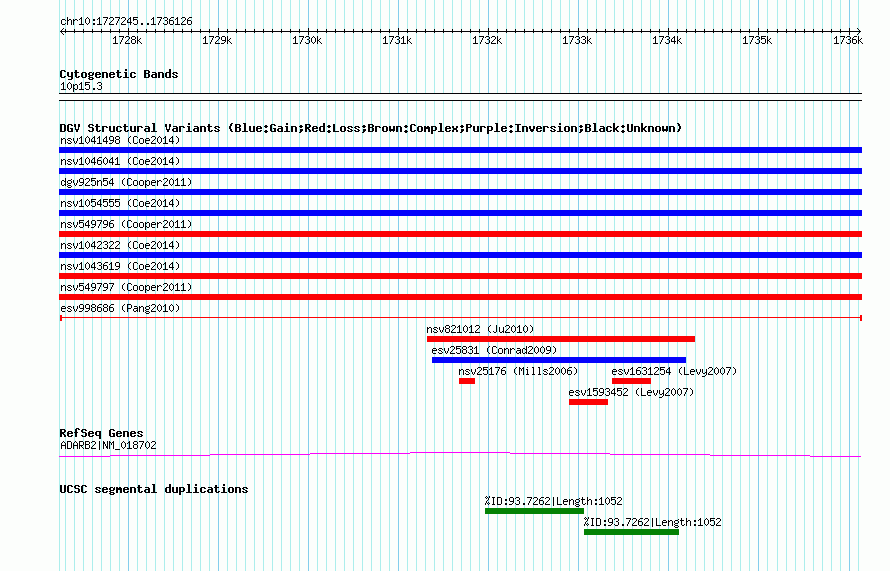Click the chr10:1727245..1736126 coordinate label
This screenshot has width=890, height=571.
pyautogui.click(x=126, y=22)
